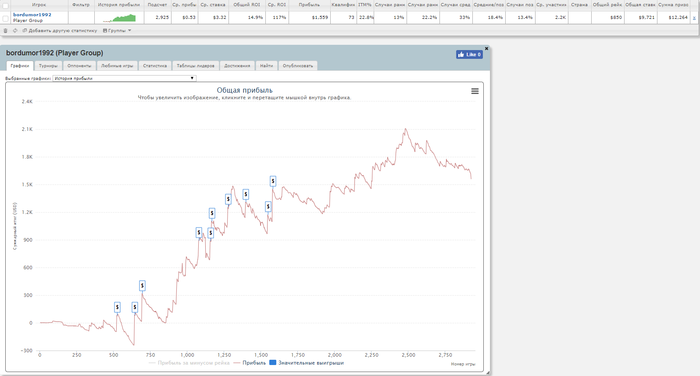Image resolution: width=700 pixels, height=376 pixels.
Task: Toggle 'Прибыль за минусом рейка' legend series
Action: pos(189,363)
